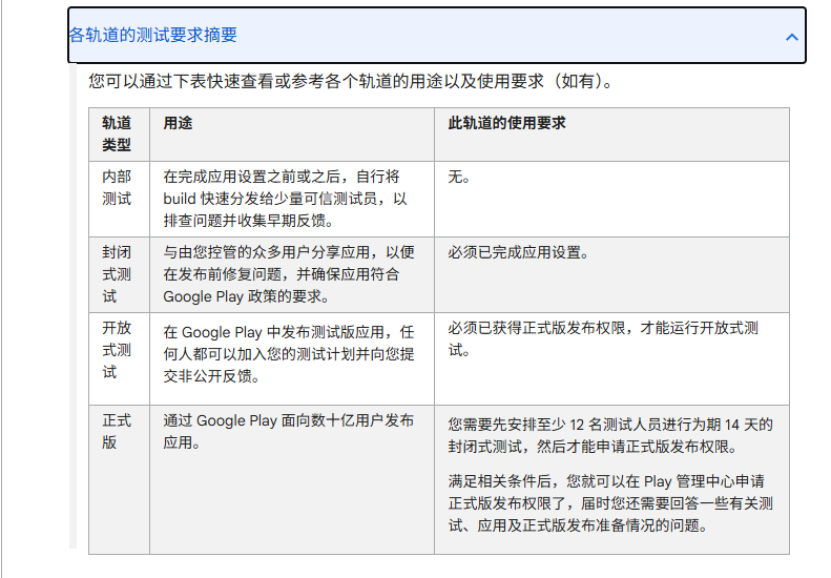The height and width of the screenshot is (578, 831).
Task: Click the 开放式测试 track type cell
Action: 117,350
